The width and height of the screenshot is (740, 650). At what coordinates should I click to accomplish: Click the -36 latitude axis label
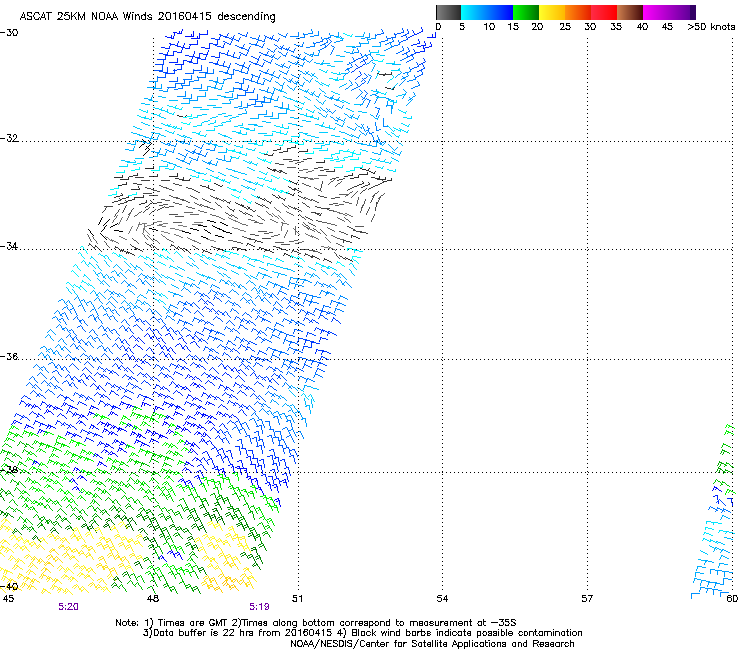[x=9, y=356]
